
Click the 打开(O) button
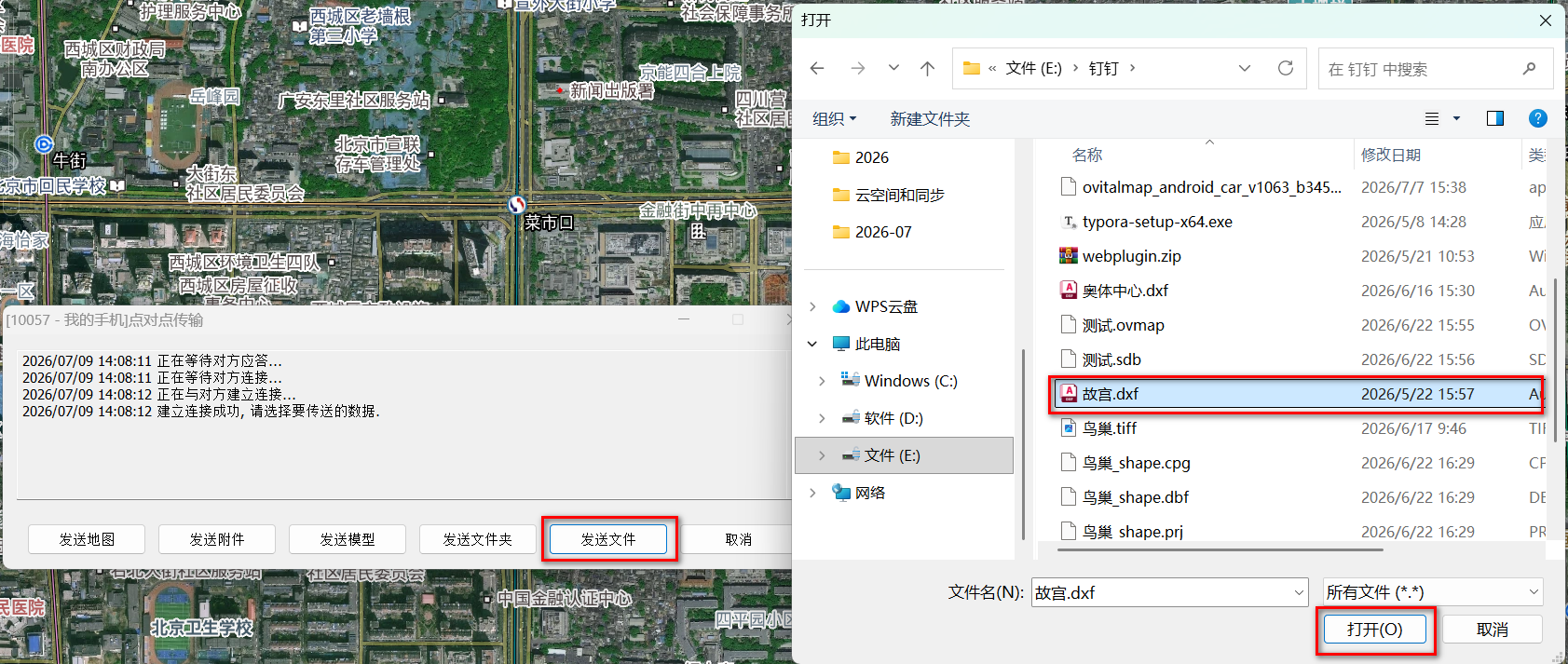pyautogui.click(x=1374, y=630)
